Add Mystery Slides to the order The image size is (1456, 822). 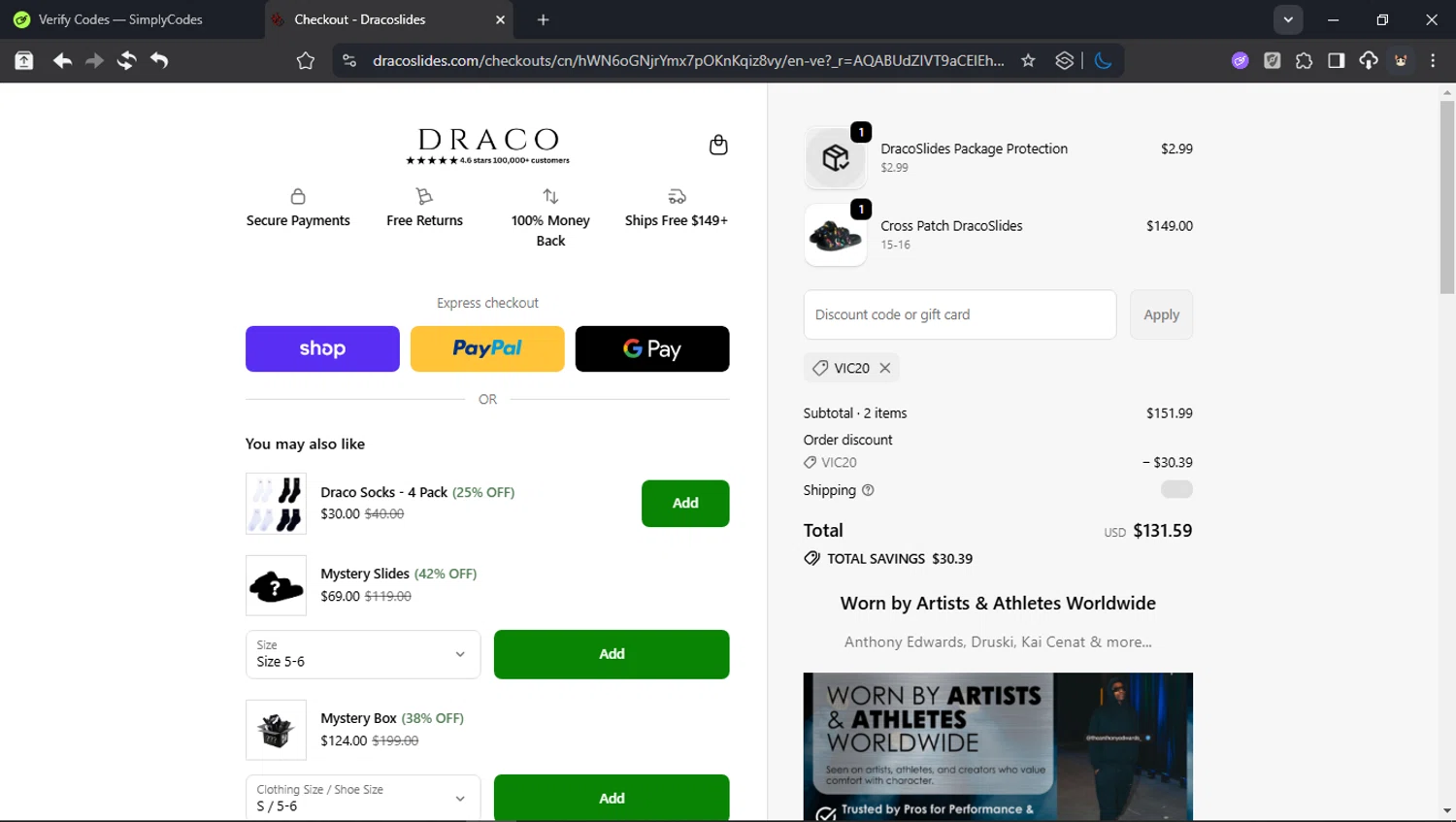[x=612, y=654]
